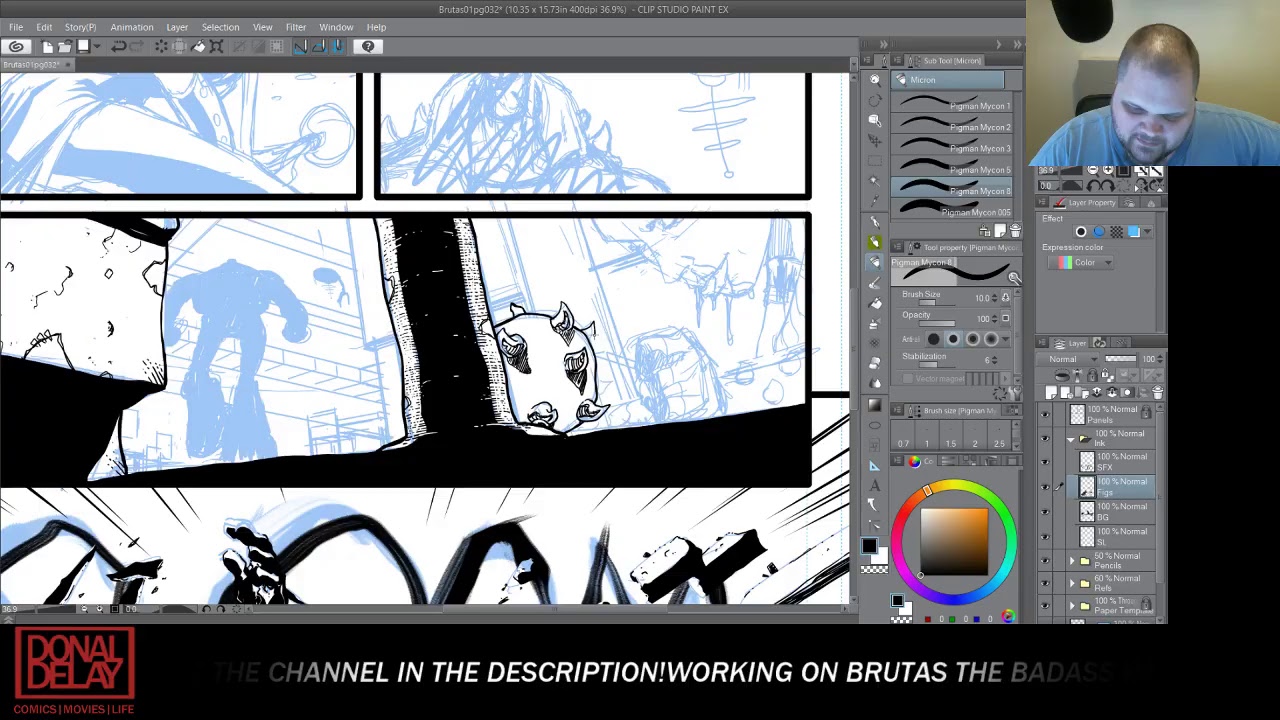Select the Magnifier zoom tool
Viewport: 1280px width, 720px height.
point(875,80)
